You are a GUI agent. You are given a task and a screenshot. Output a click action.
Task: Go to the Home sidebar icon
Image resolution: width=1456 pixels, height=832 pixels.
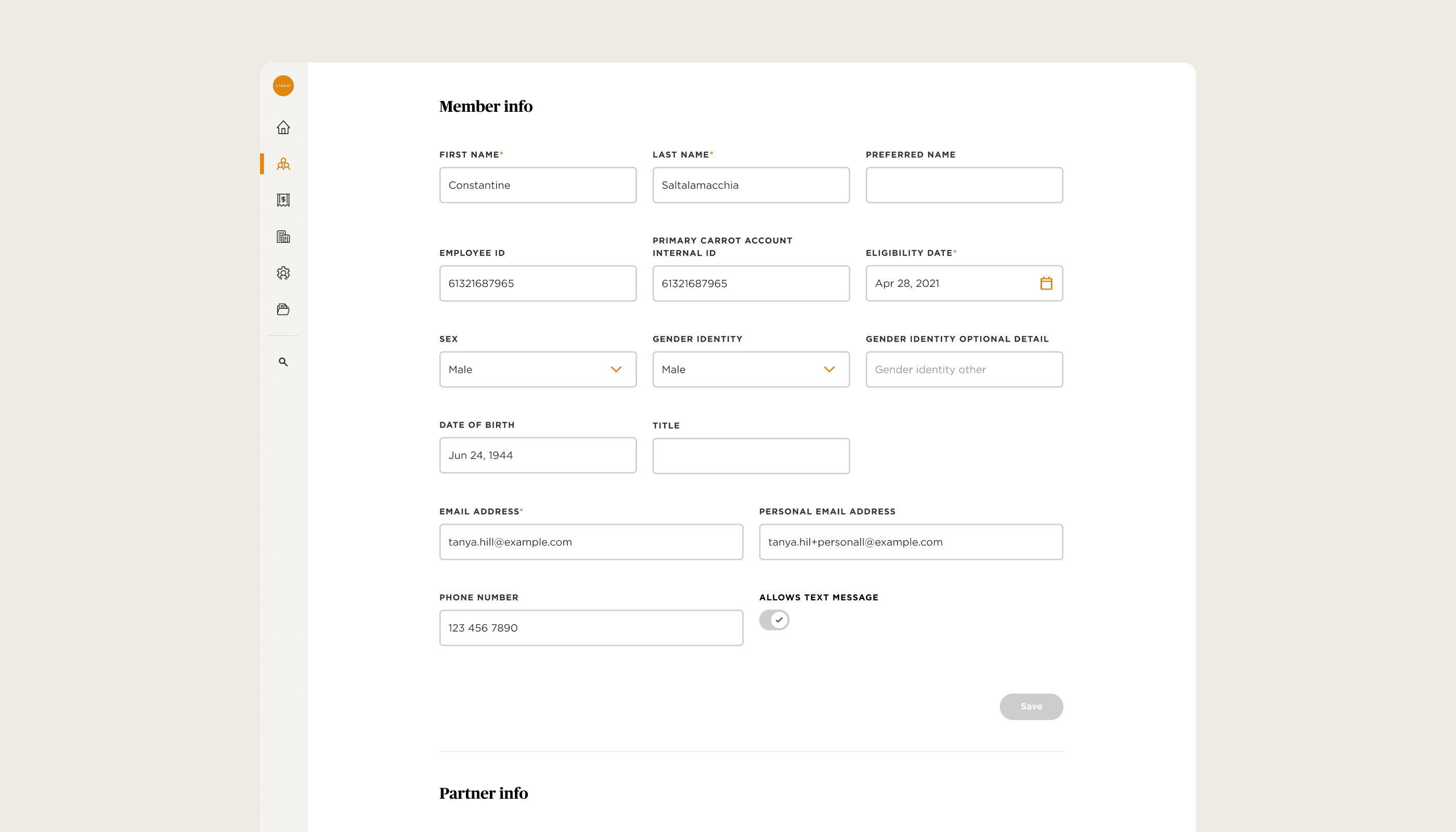pyautogui.click(x=283, y=127)
